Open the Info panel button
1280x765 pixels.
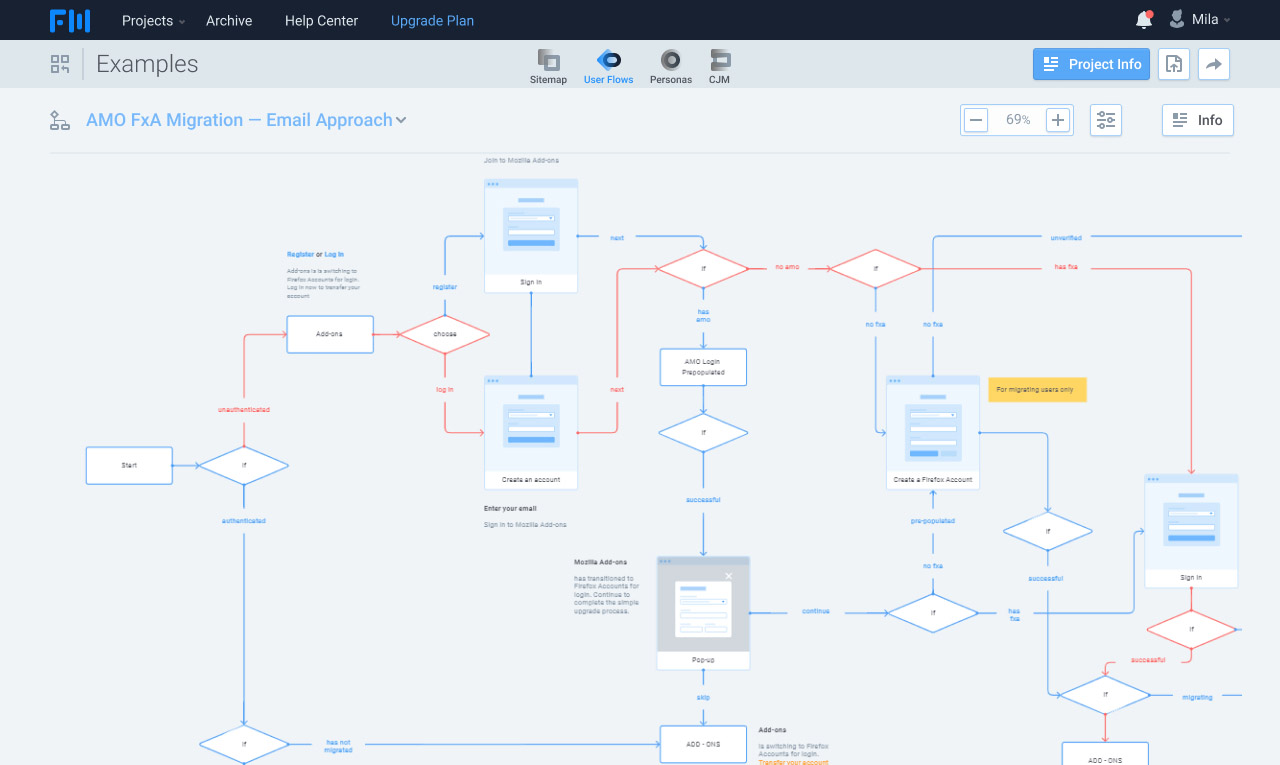[x=1198, y=120]
